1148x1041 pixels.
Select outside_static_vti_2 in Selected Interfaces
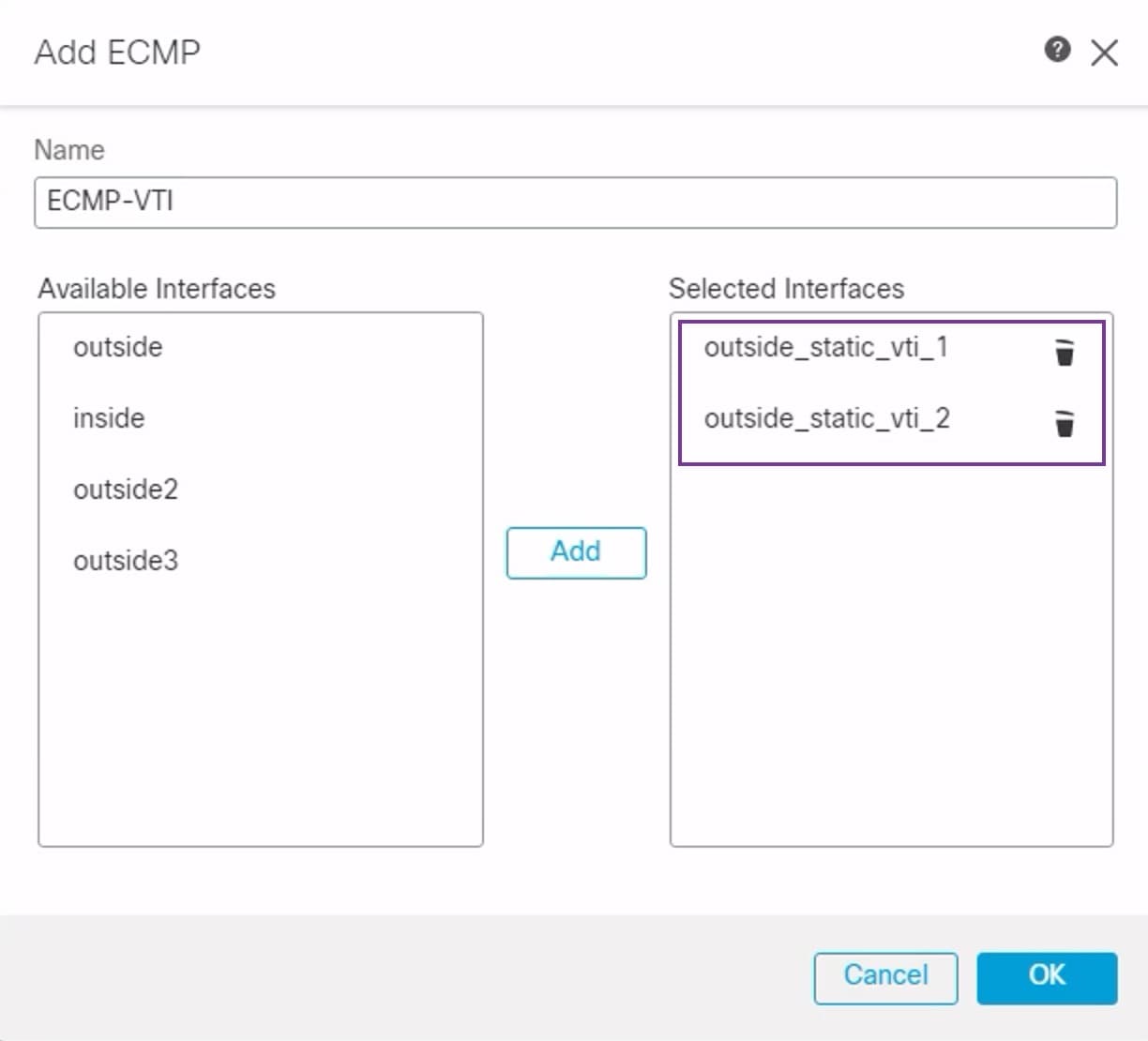tap(828, 419)
